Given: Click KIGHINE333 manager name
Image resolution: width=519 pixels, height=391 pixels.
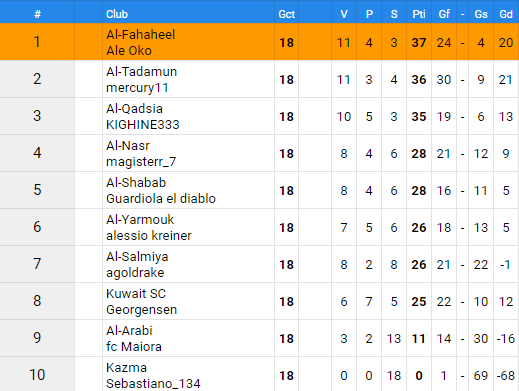Looking at the screenshot, I should click(143, 125).
